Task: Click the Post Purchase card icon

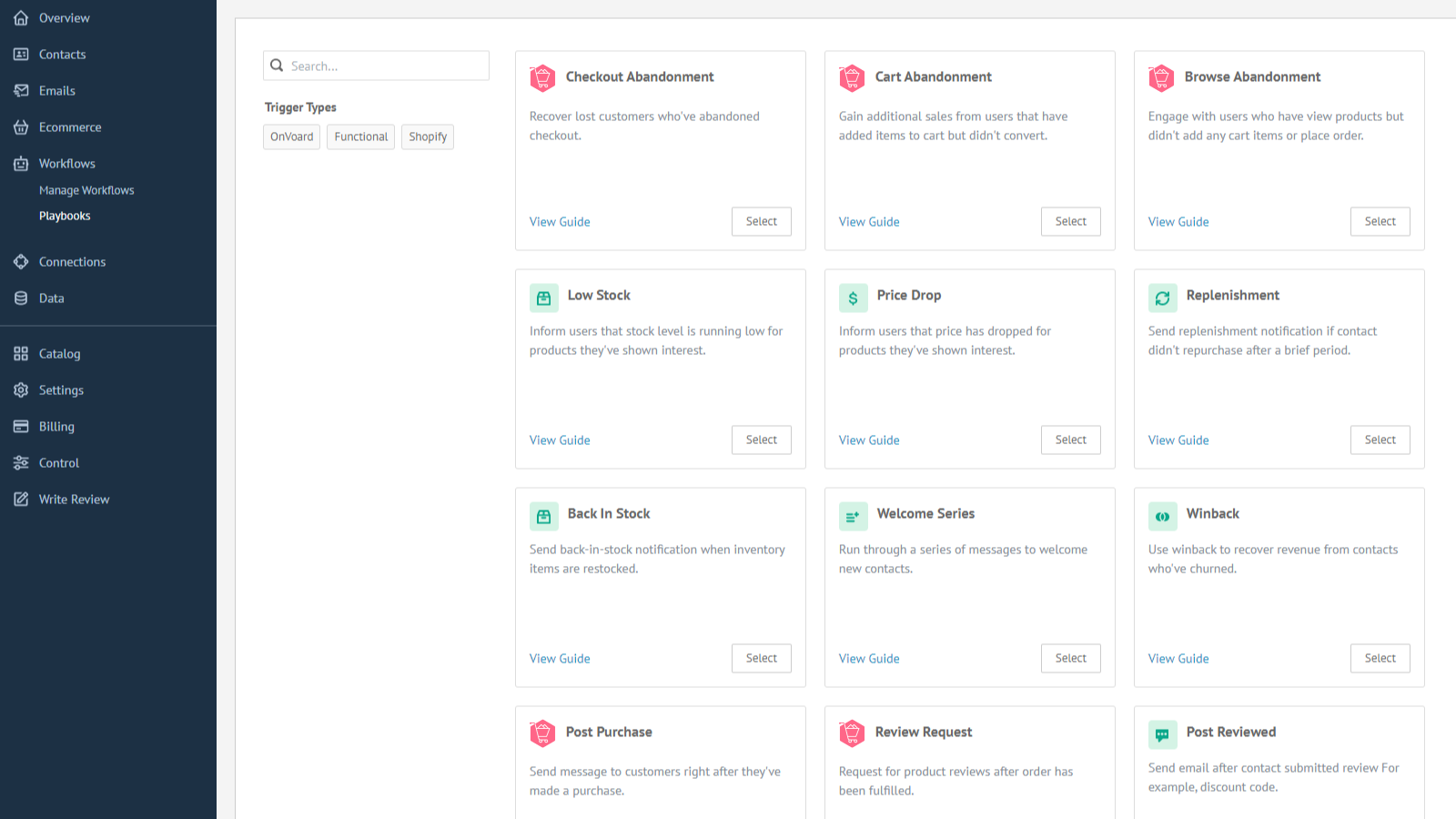Action: (542, 733)
